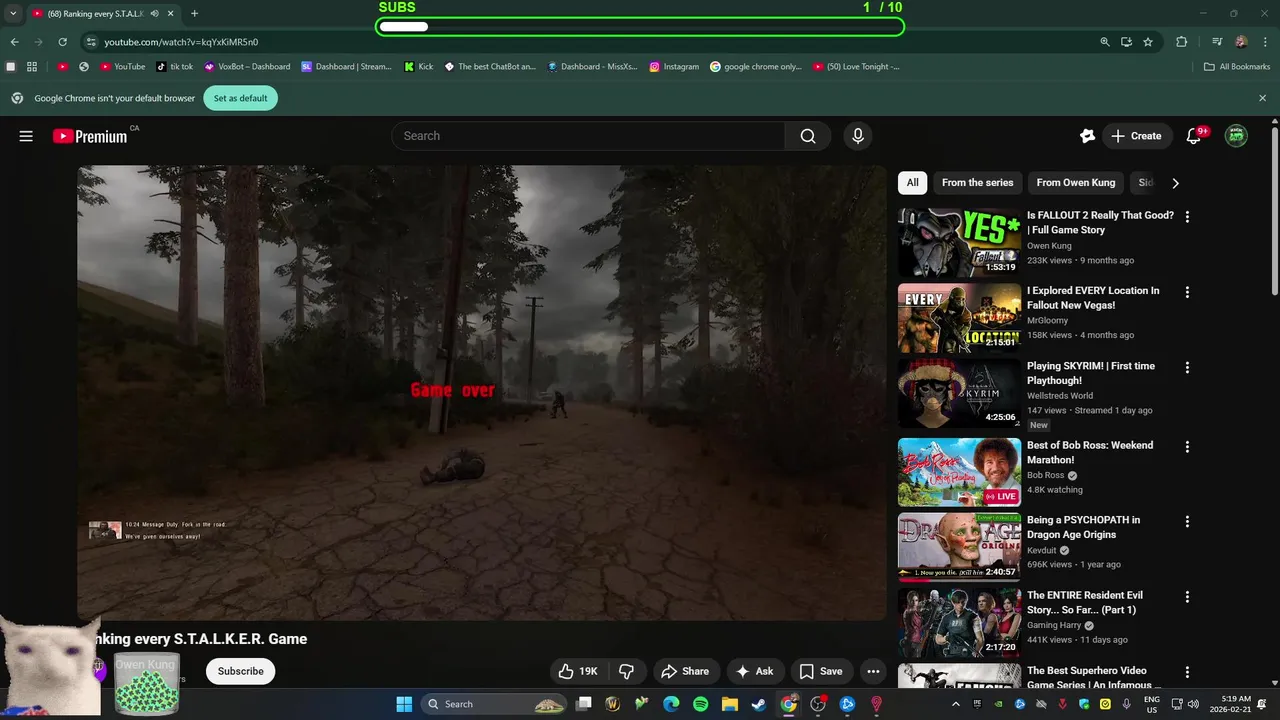Click the install app icon in address bar
The width and height of the screenshot is (1280, 720).
[x=1126, y=42]
